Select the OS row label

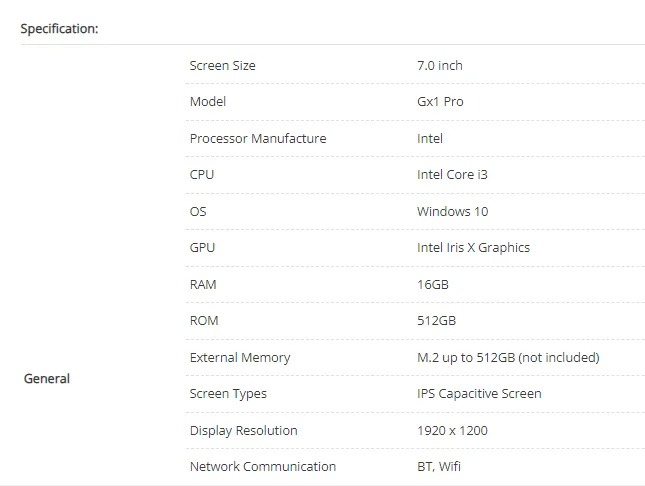click(198, 212)
